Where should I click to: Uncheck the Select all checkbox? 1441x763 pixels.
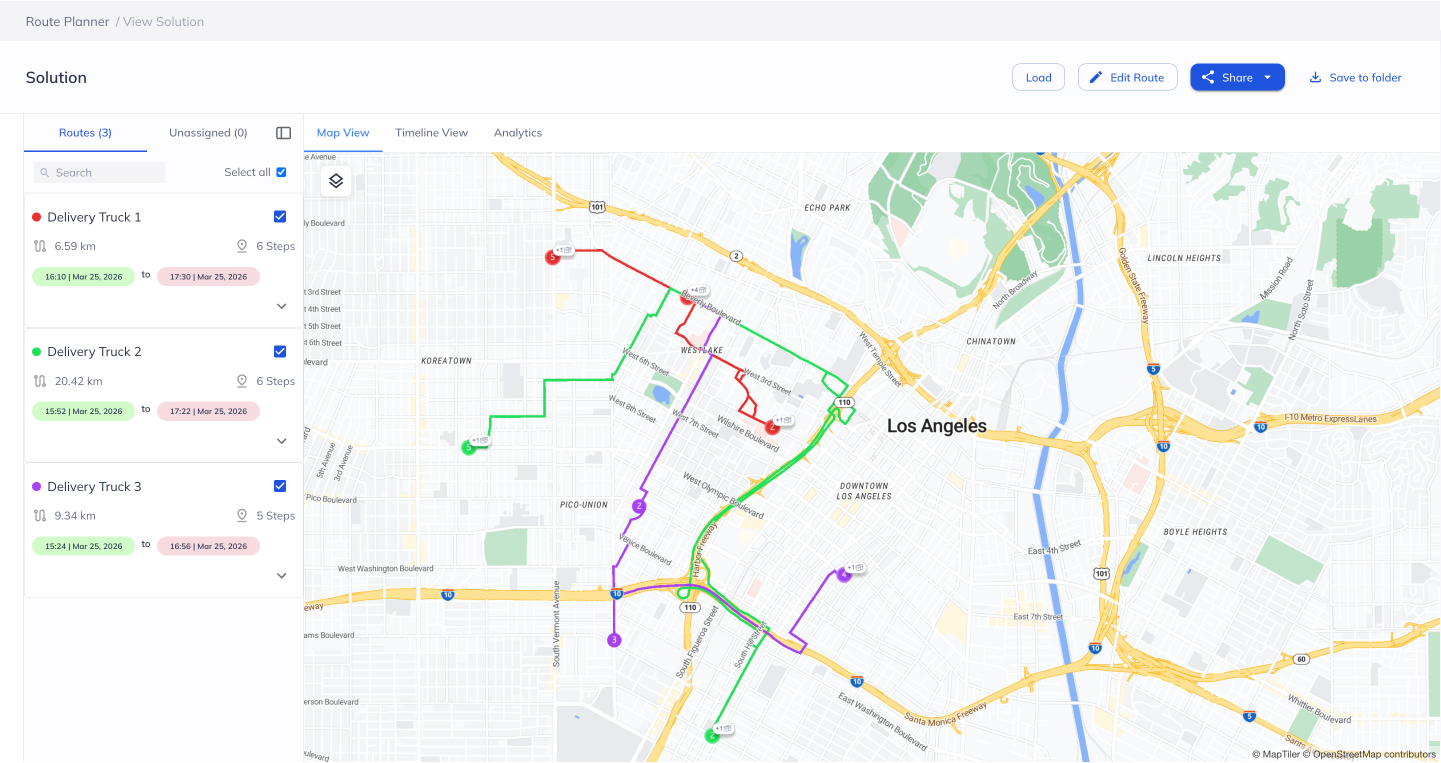click(x=281, y=172)
